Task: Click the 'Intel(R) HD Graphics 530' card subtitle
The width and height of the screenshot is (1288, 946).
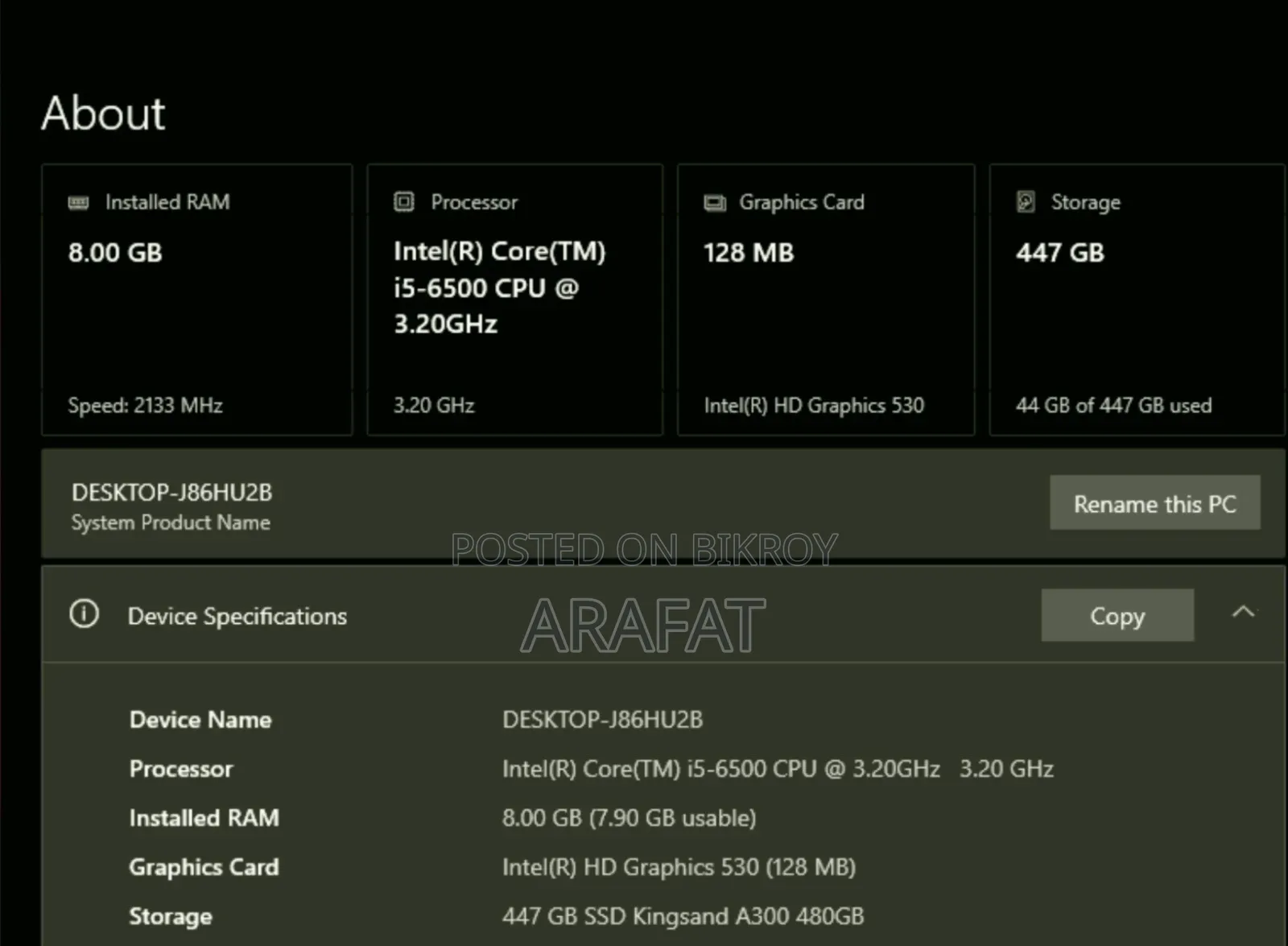Action: pos(814,405)
